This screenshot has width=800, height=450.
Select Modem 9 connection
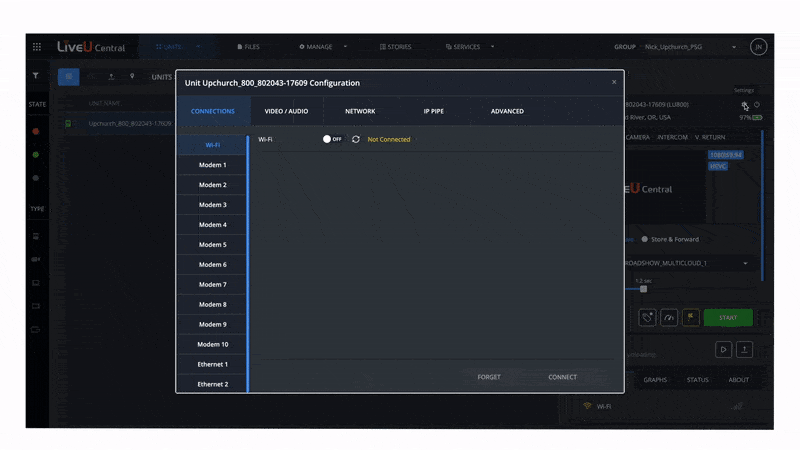(x=212, y=324)
